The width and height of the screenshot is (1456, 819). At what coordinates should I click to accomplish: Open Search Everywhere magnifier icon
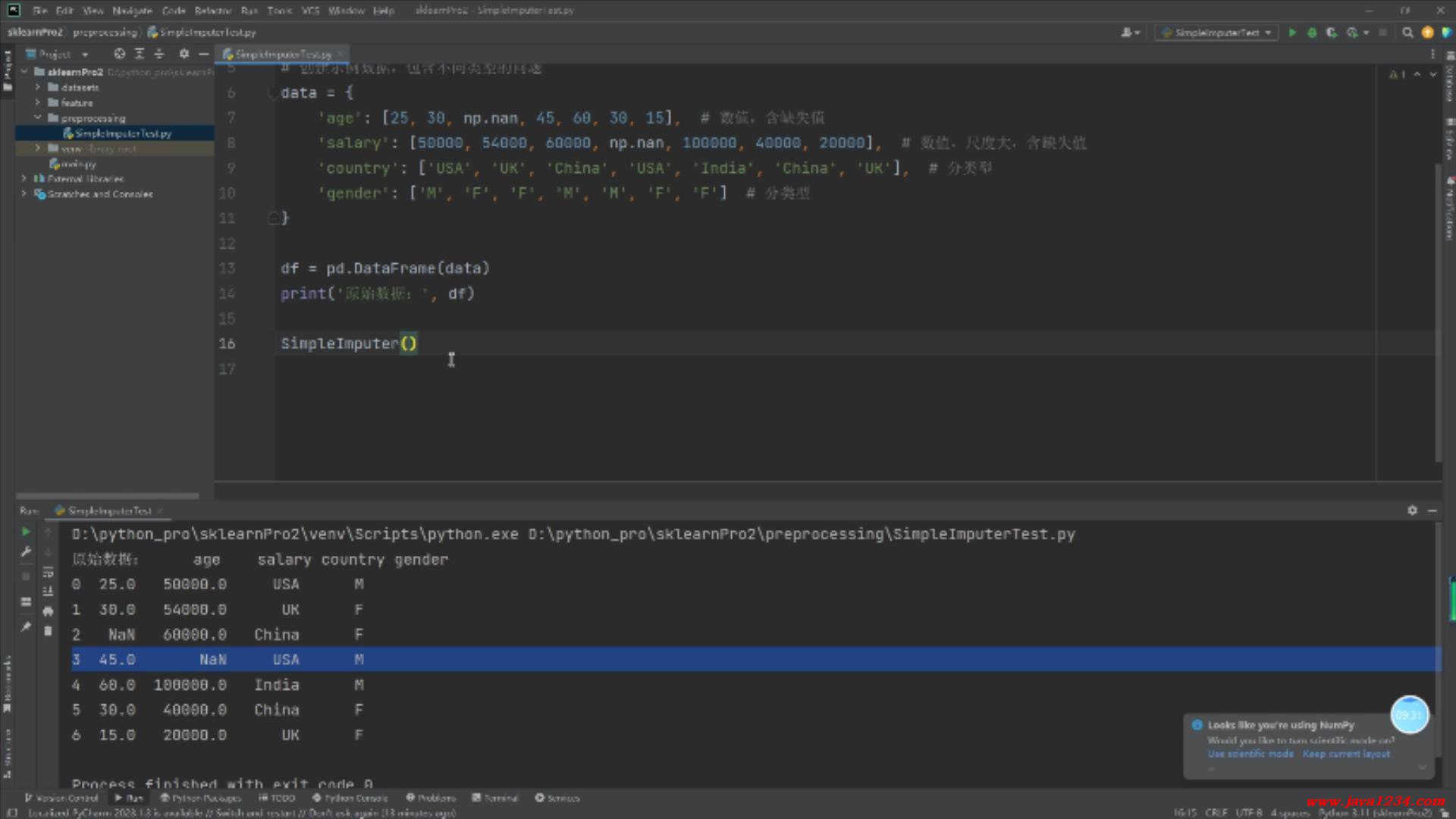(1407, 33)
